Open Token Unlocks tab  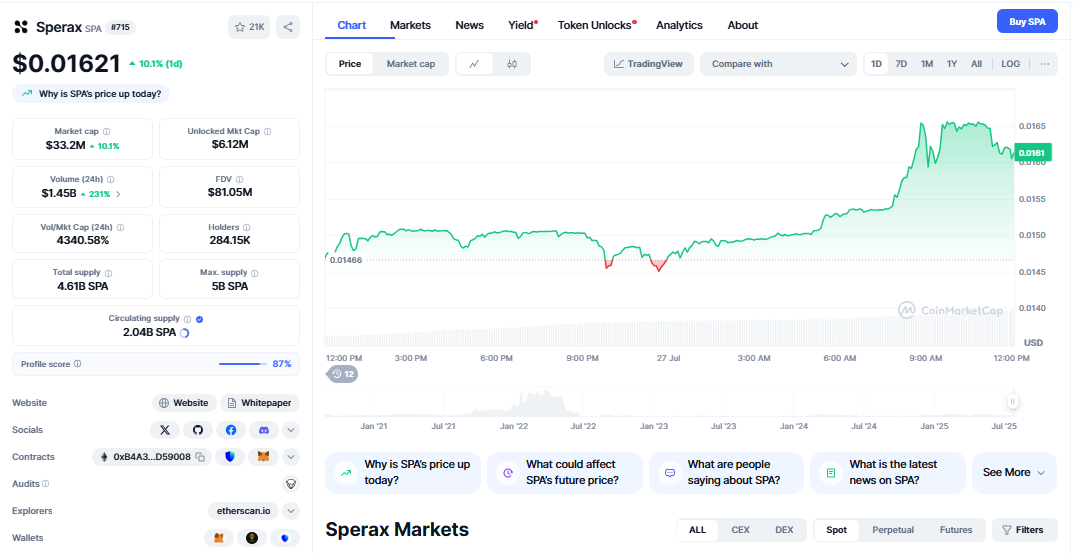(x=595, y=25)
